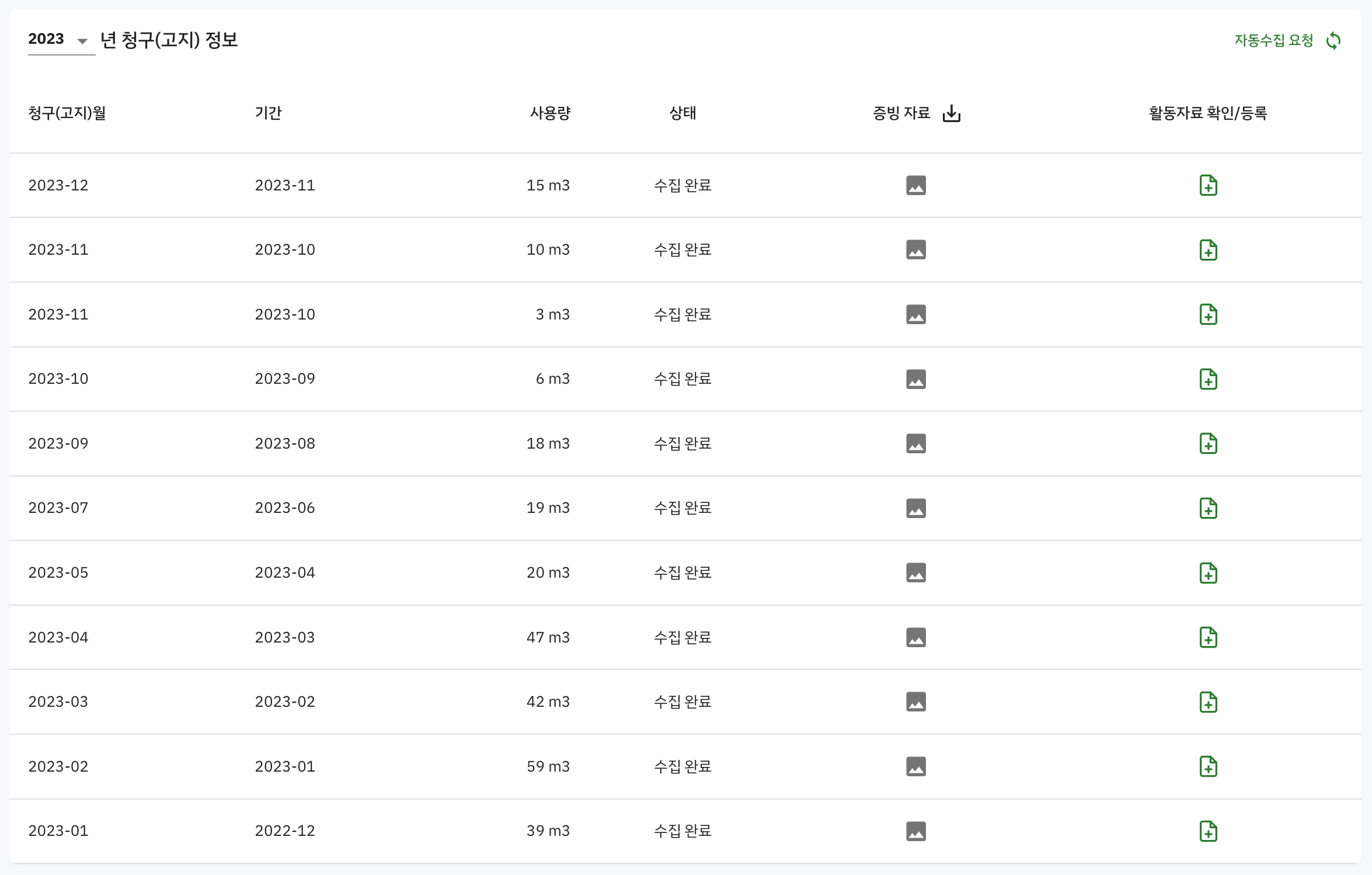Viewport: 1372px width, 875px height.
Task: Register activity data for the 3 m3 row
Action: click(x=1208, y=315)
